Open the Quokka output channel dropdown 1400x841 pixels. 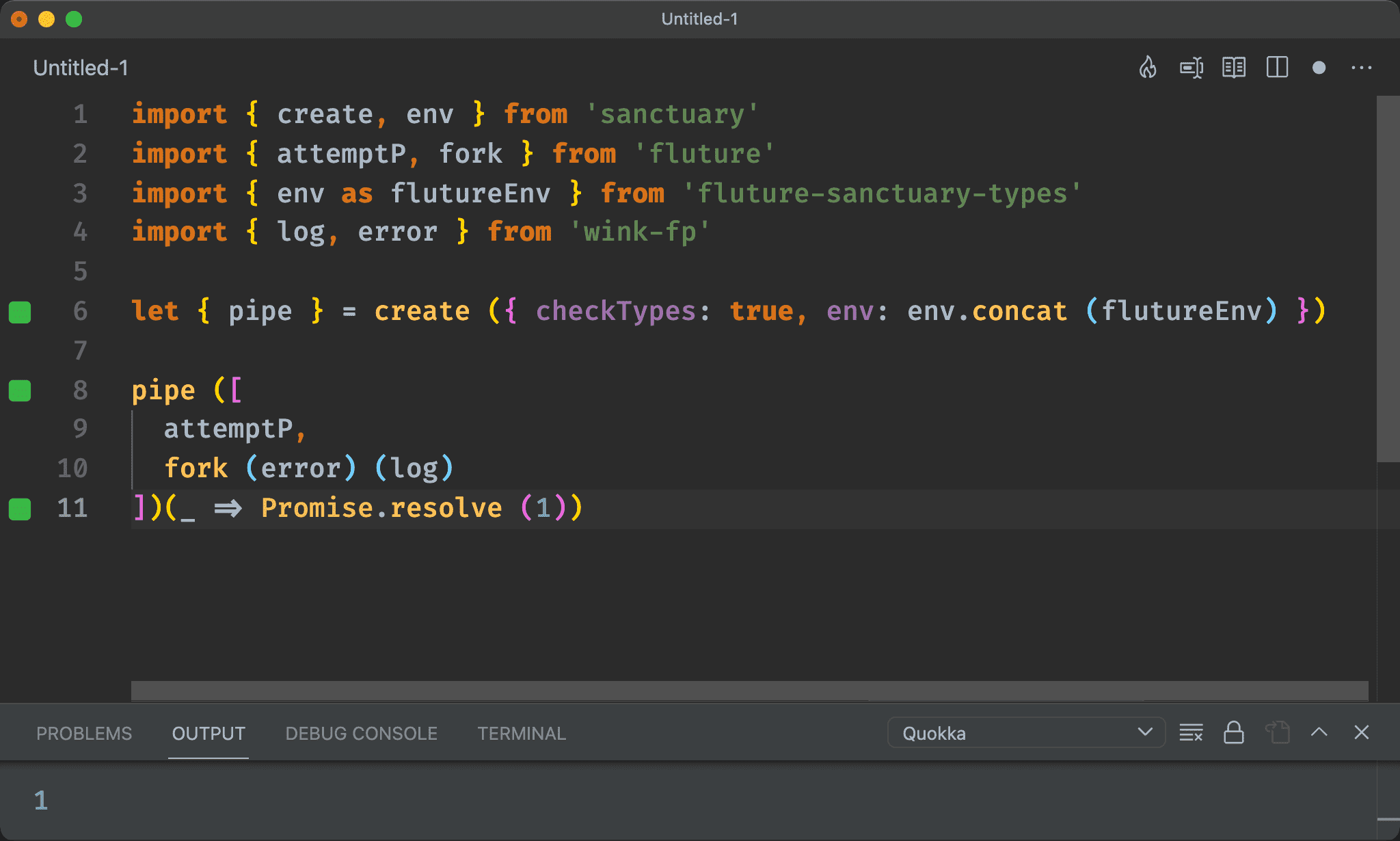(1026, 733)
